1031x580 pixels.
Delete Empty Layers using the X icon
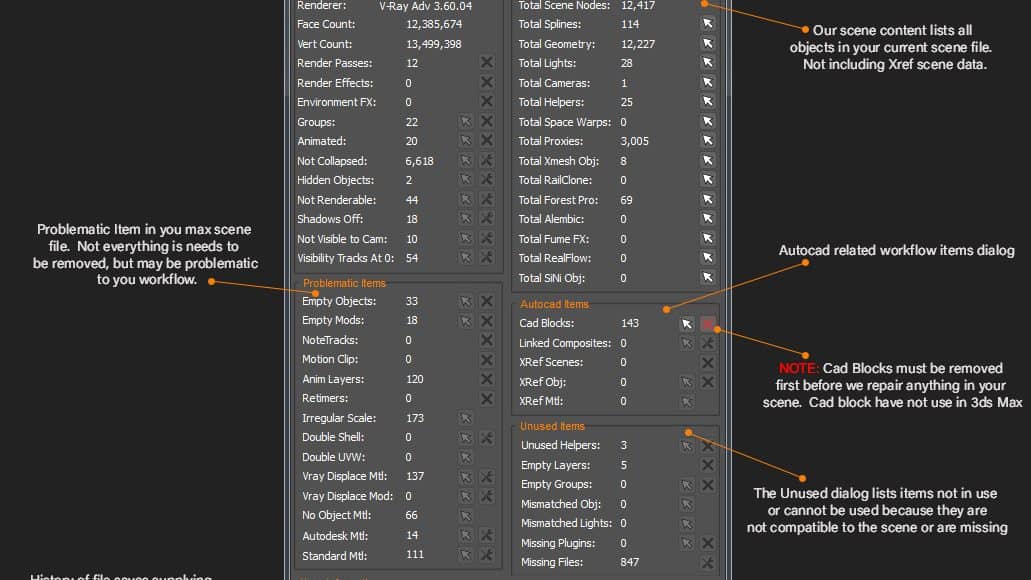coord(708,465)
